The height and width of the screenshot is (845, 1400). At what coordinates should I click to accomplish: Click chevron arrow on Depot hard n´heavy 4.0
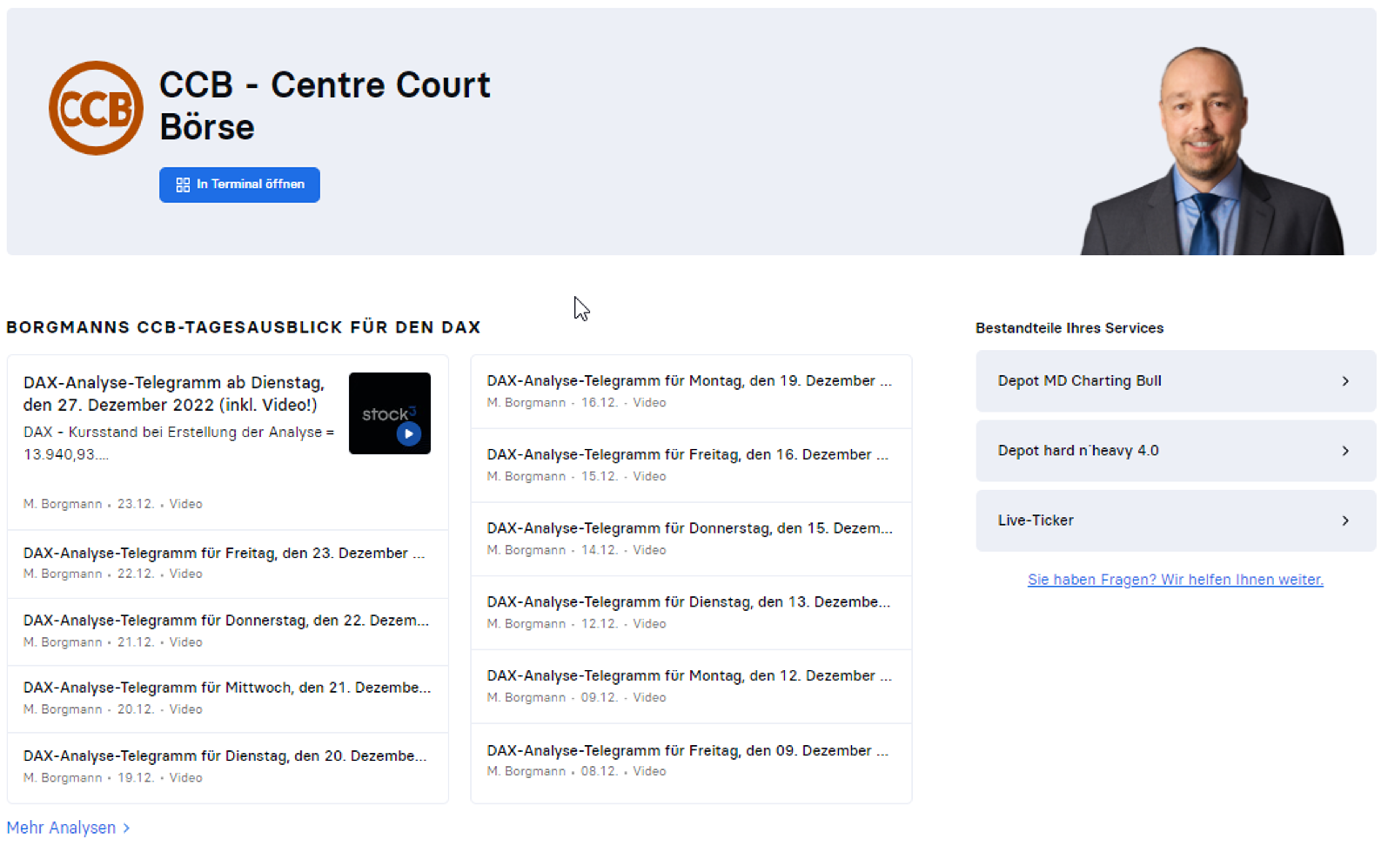(x=1345, y=451)
